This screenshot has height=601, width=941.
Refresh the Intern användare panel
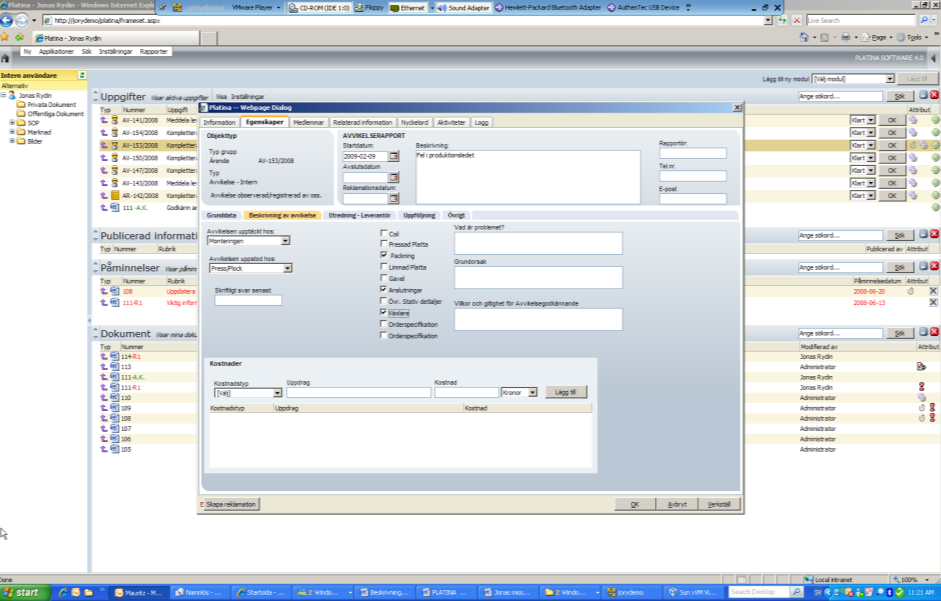[x=82, y=75]
